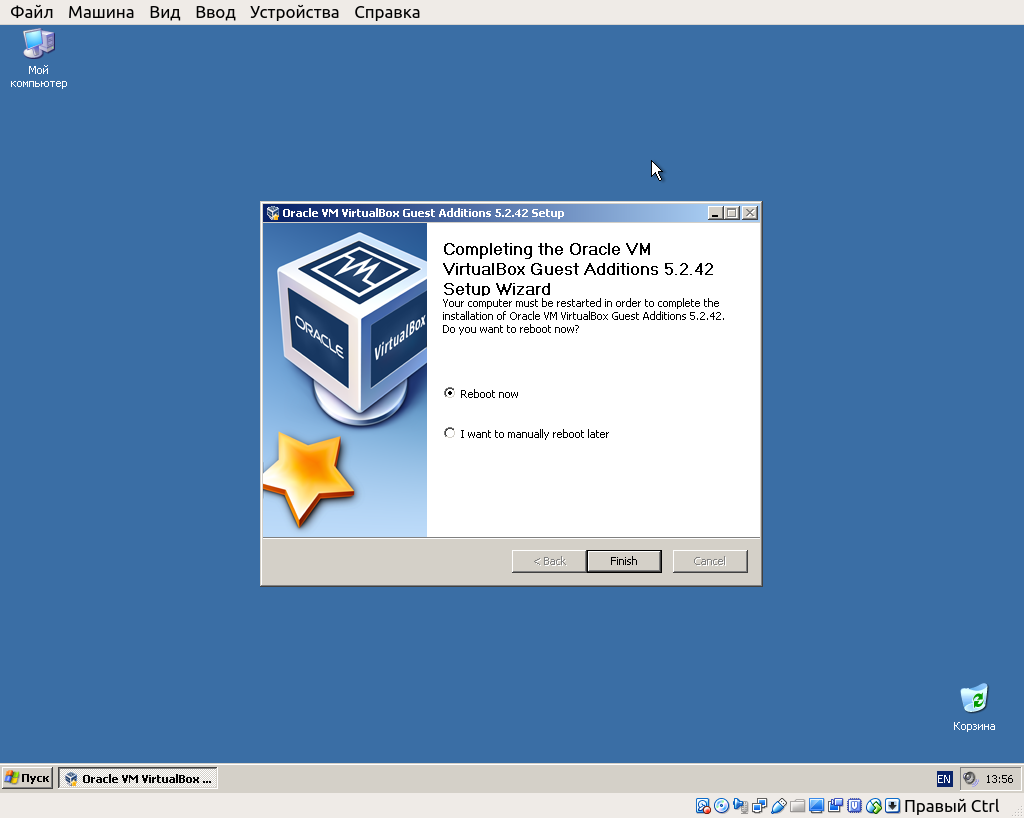Screen dimensions: 1024x818
Task: Click the 13:56 clock in the tray
Action: 999,779
